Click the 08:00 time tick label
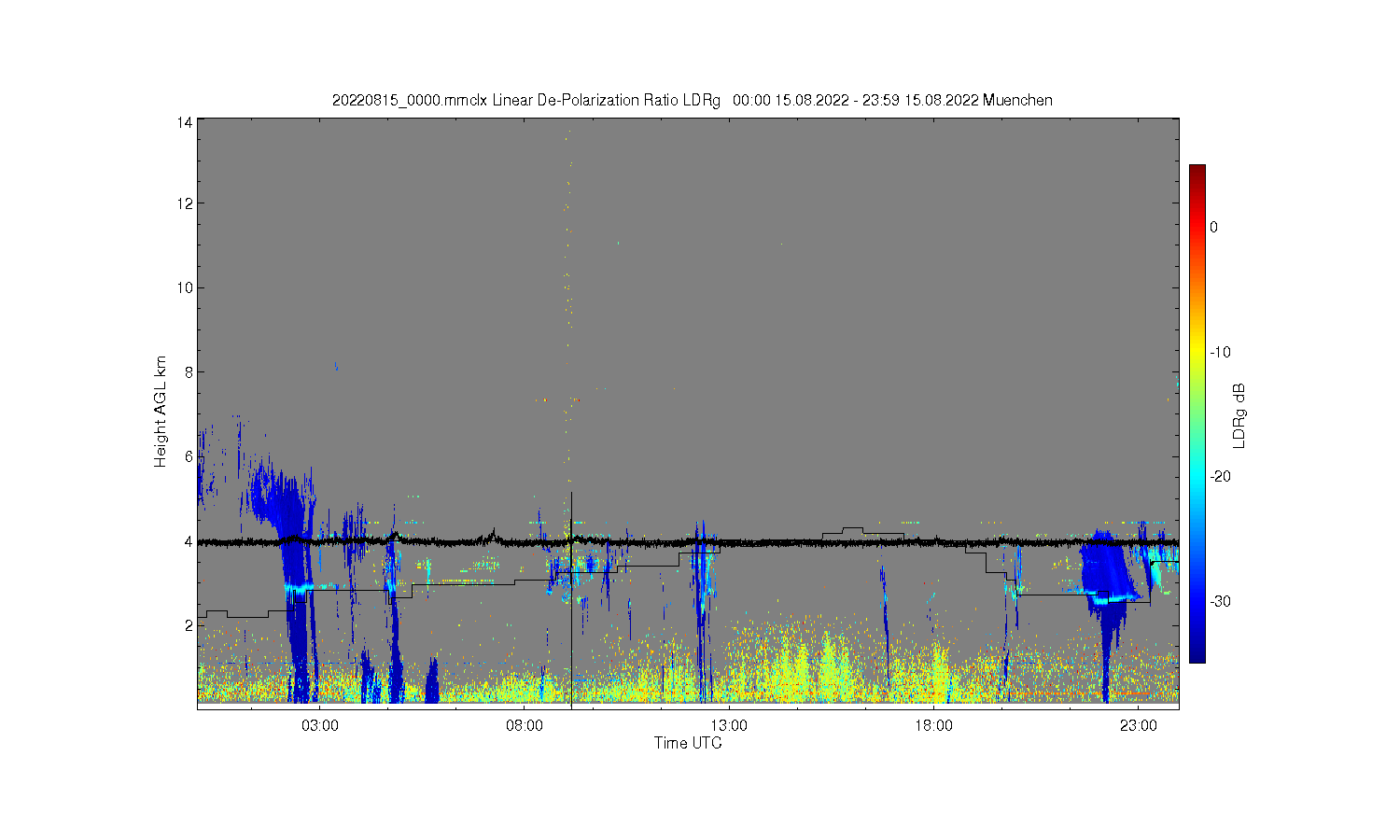Image resolution: width=1400 pixels, height=840 pixels. [525, 725]
